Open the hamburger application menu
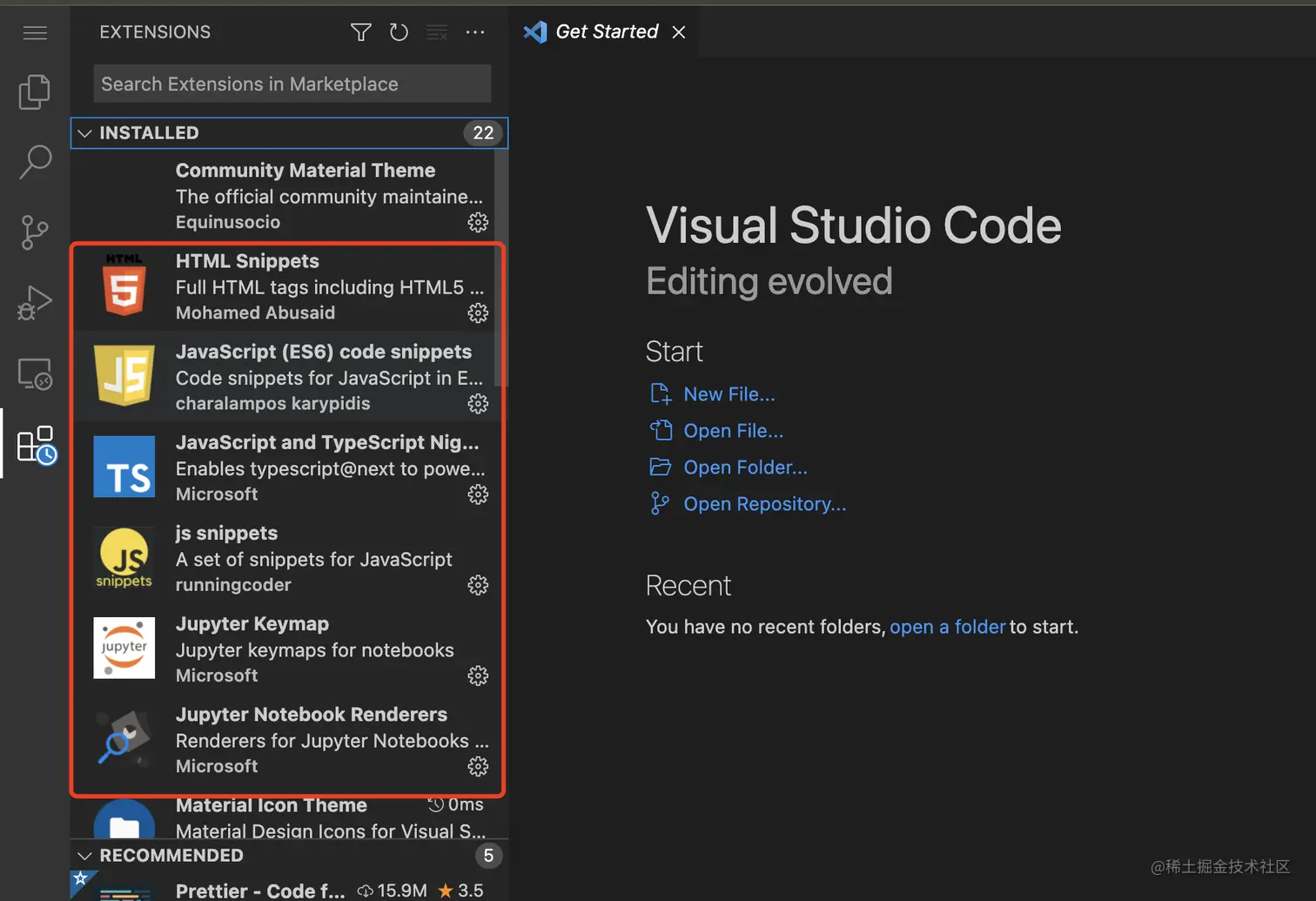 35,33
